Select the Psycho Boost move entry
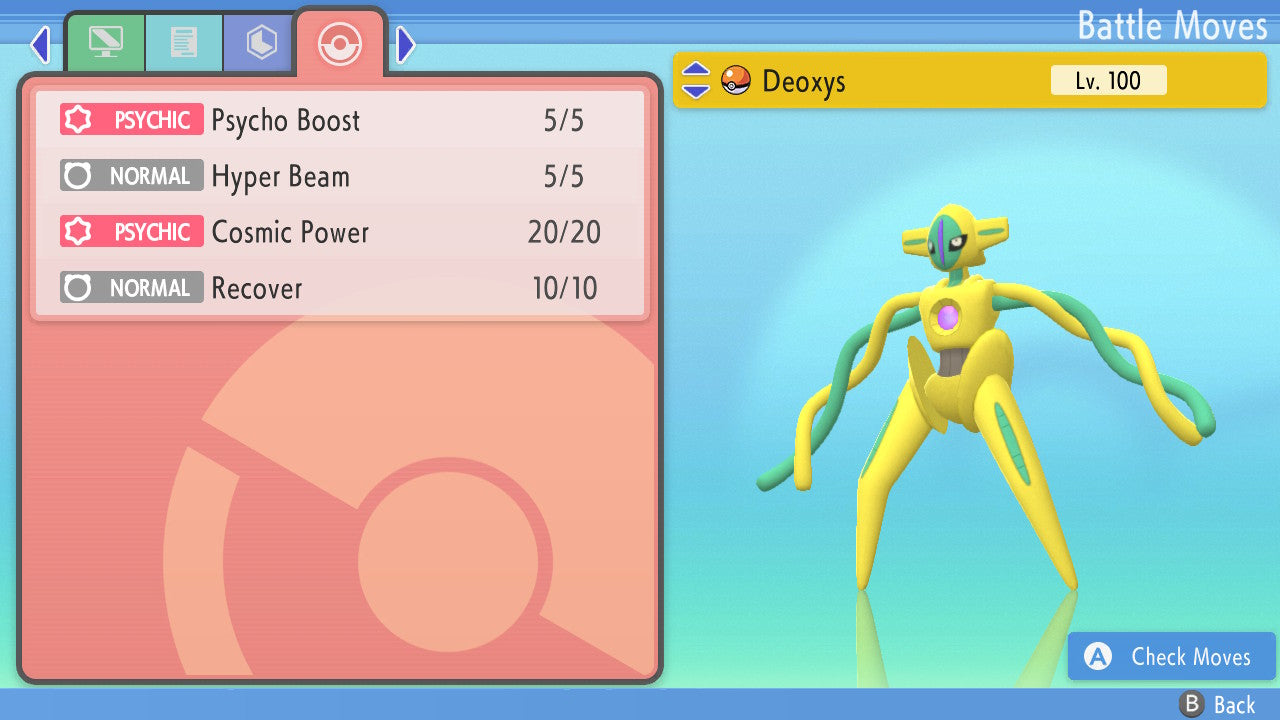The image size is (1280, 720). click(284, 120)
